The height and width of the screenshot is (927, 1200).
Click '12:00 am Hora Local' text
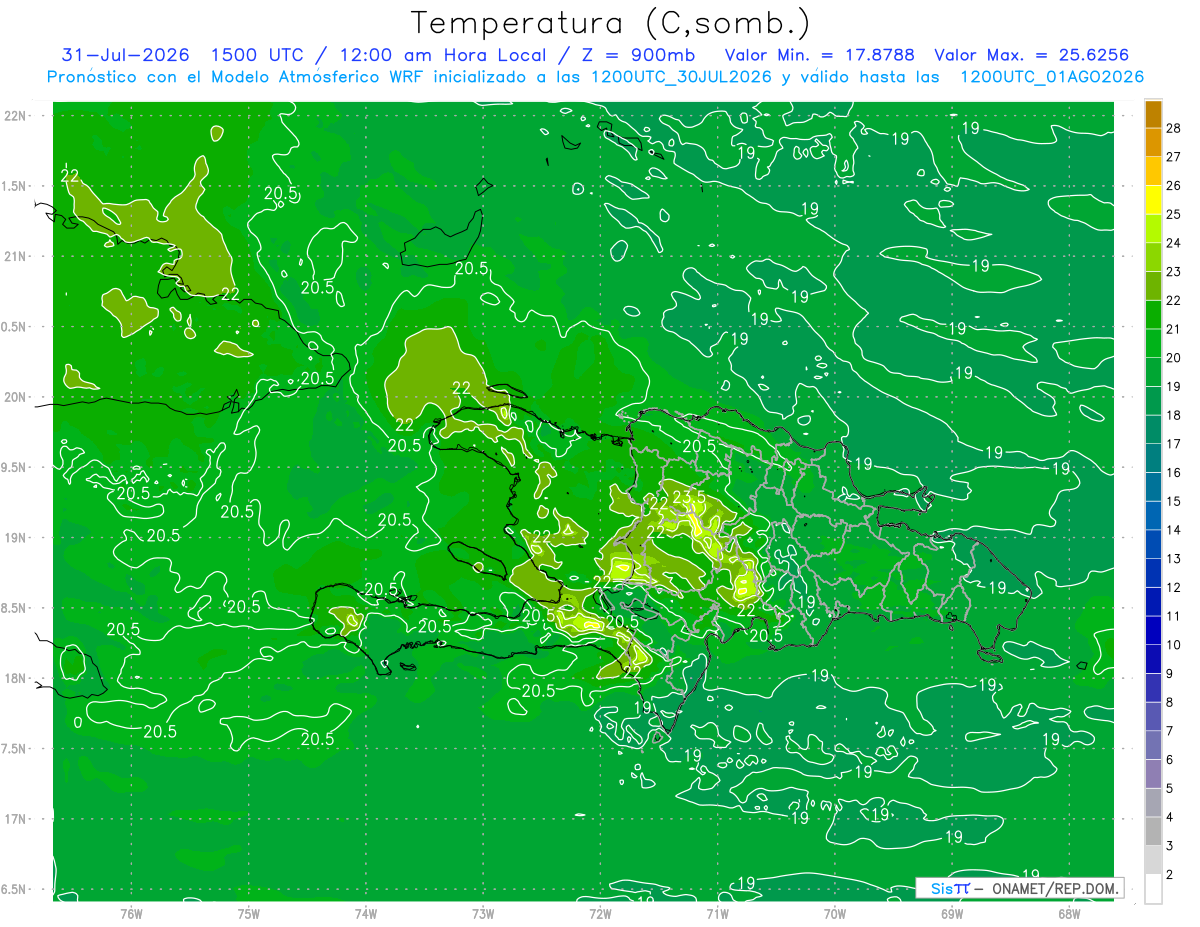443,55
